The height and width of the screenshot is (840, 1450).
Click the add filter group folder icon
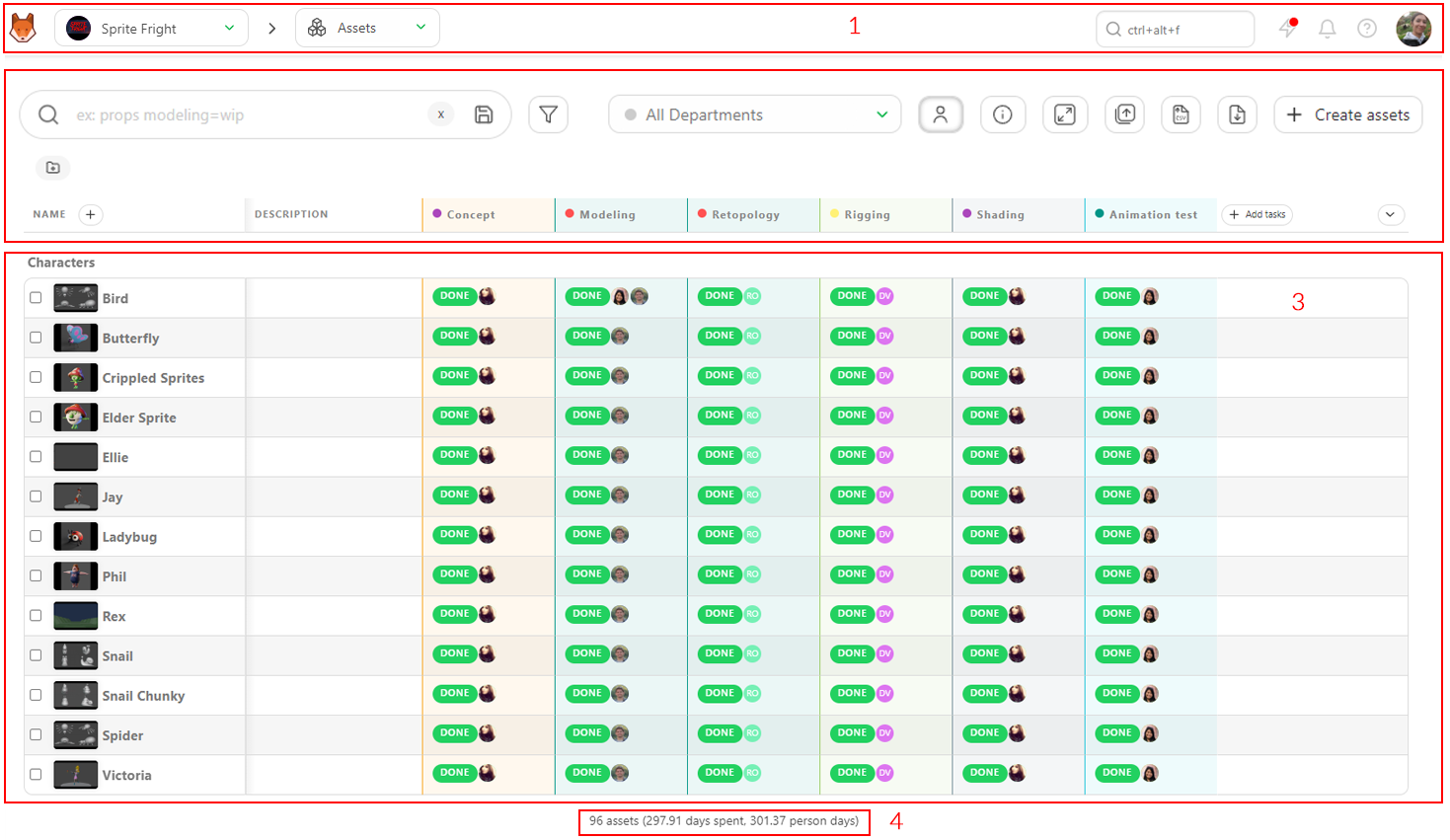coord(53,168)
